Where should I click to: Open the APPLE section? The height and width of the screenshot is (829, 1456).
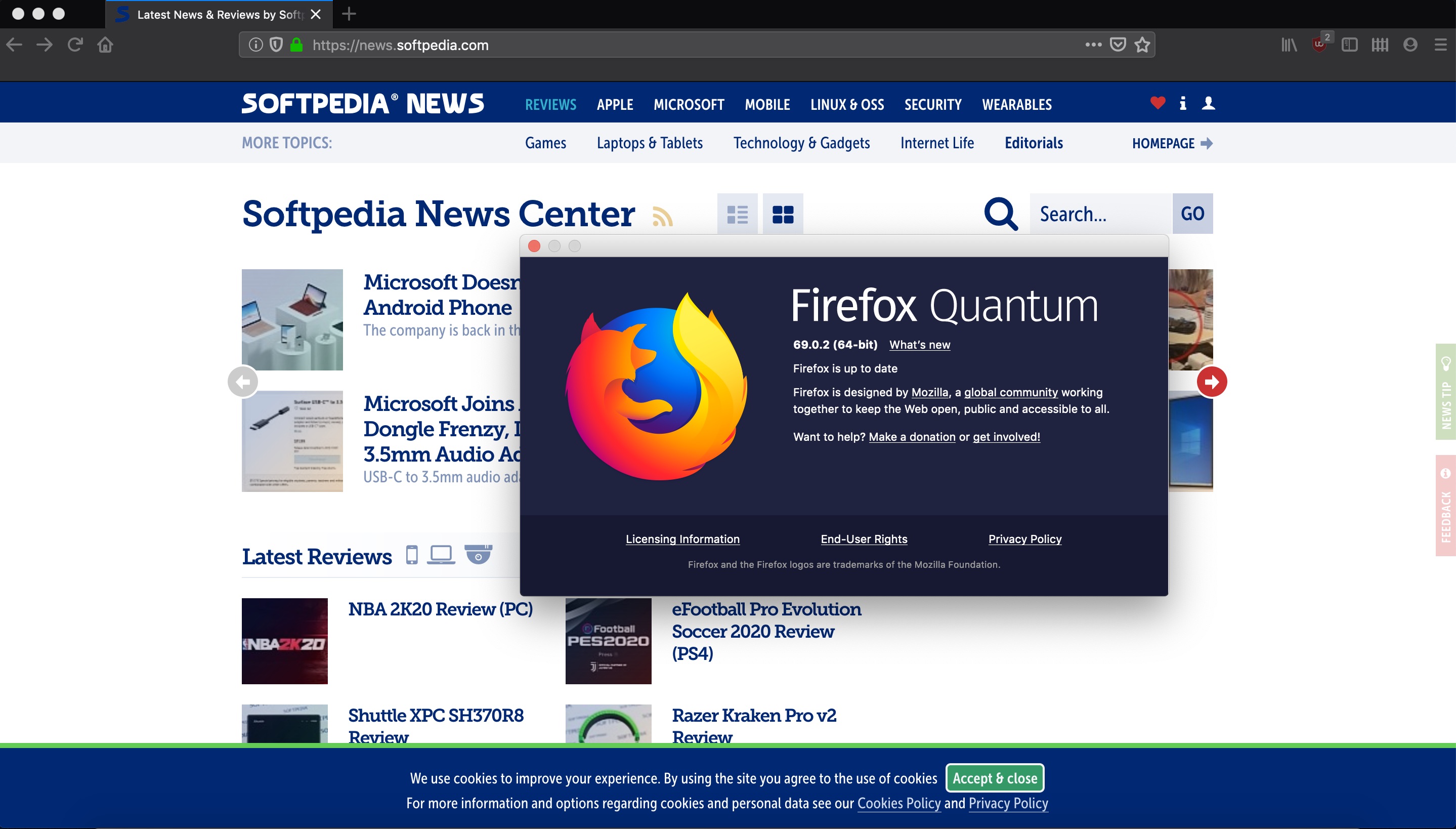click(615, 105)
